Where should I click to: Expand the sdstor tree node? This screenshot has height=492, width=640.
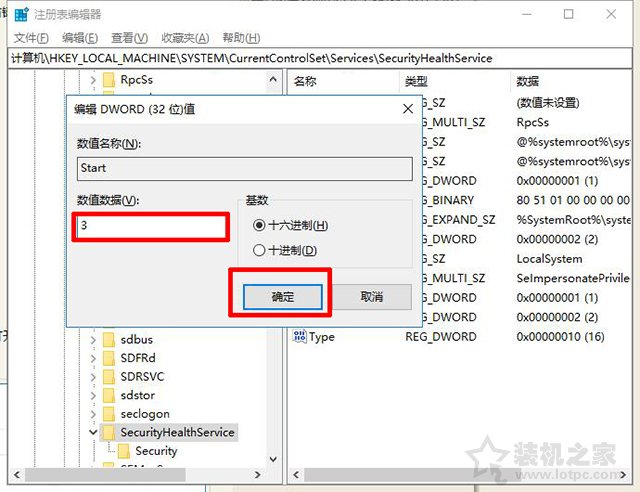93,396
